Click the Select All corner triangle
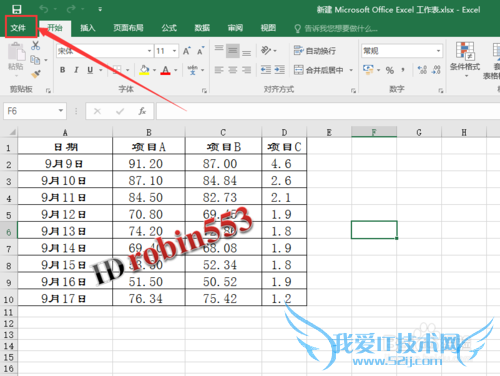Image resolution: width=500 pixels, height=376 pixels. click(x=12, y=132)
